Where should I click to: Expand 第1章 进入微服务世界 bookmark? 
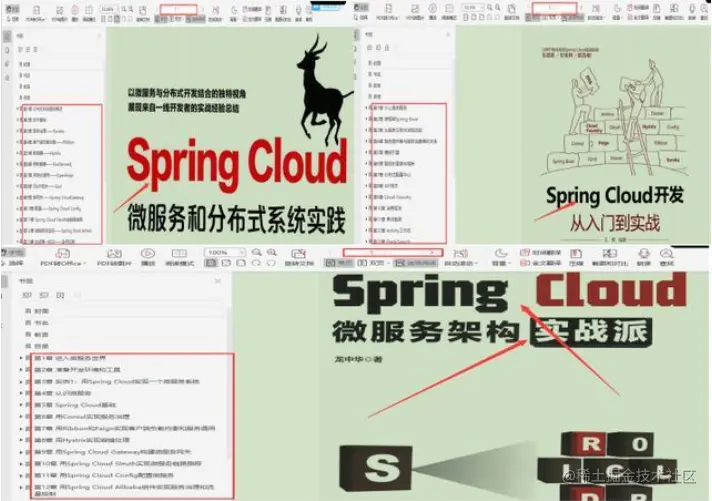point(21,358)
